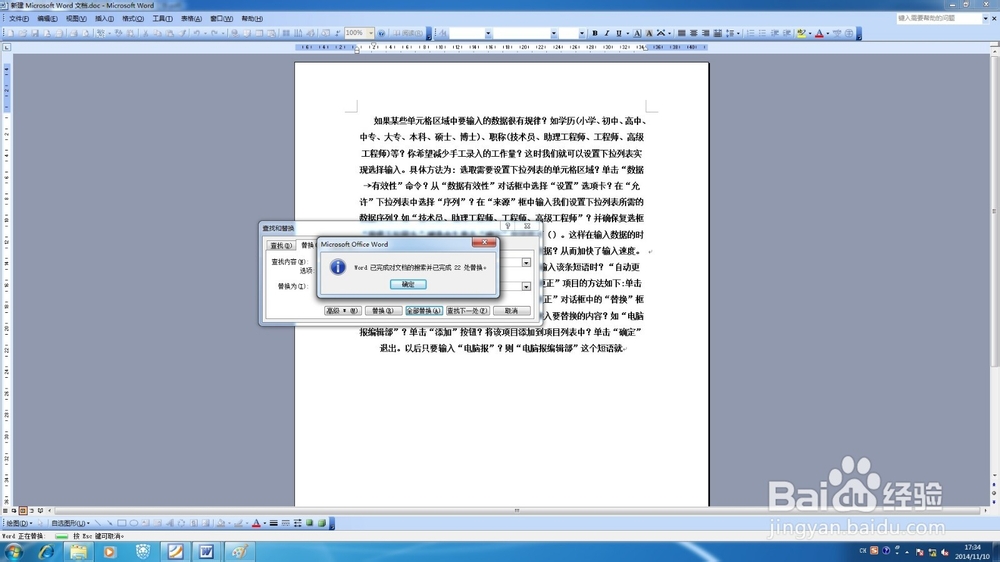The image size is (1000, 562).
Task: Click the Print toolbar icon
Action: (73, 33)
